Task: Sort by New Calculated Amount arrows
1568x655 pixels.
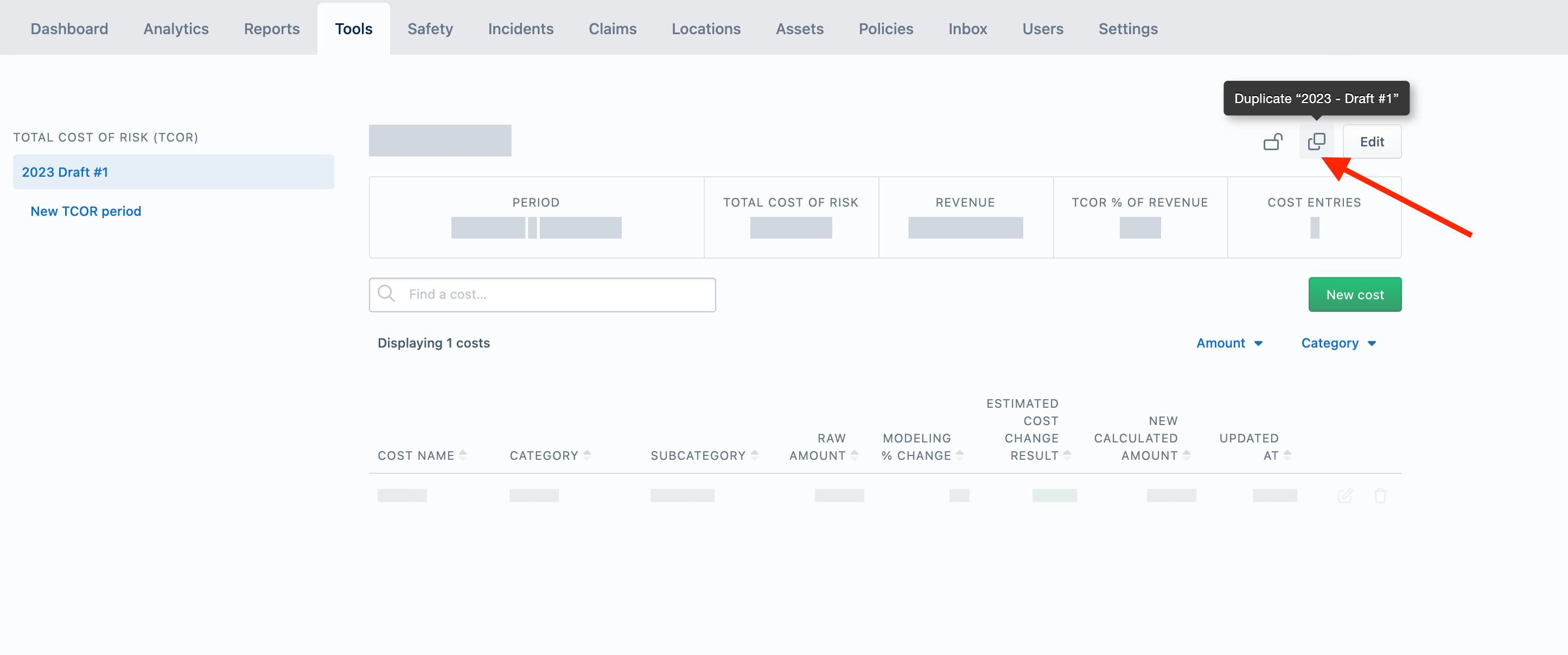Action: (1185, 455)
